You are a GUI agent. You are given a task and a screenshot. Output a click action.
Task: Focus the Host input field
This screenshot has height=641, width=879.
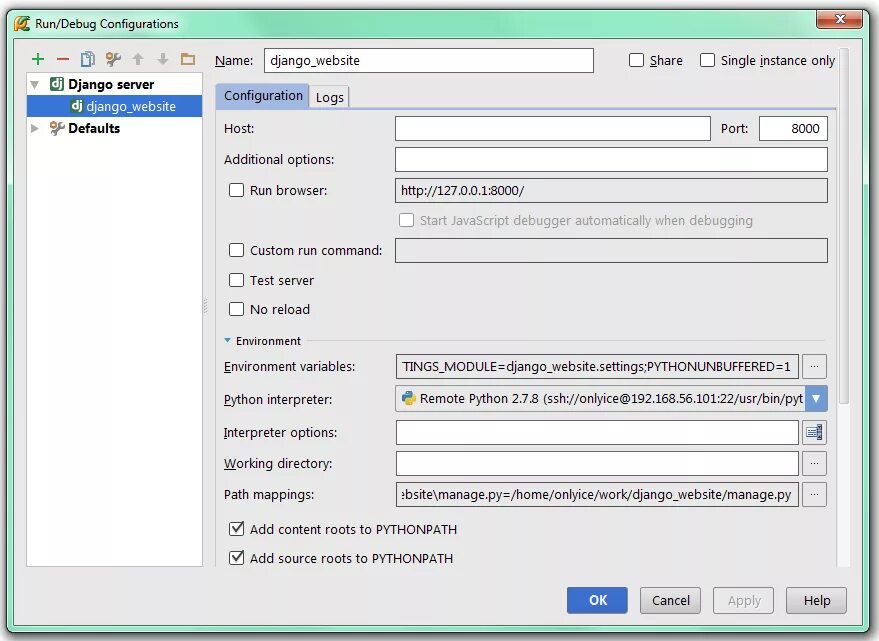pyautogui.click(x=553, y=128)
